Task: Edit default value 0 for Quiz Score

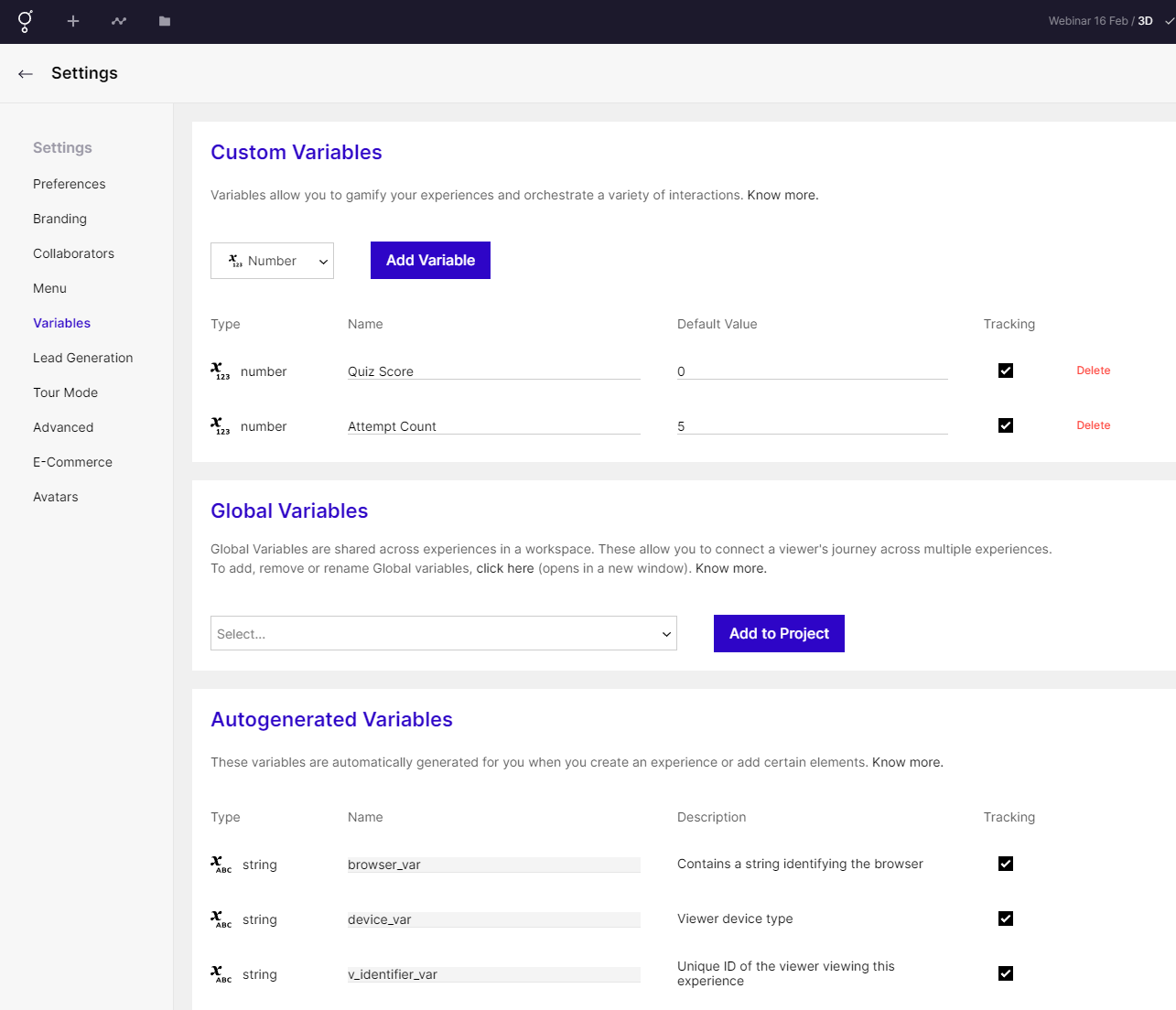Action: (x=813, y=371)
